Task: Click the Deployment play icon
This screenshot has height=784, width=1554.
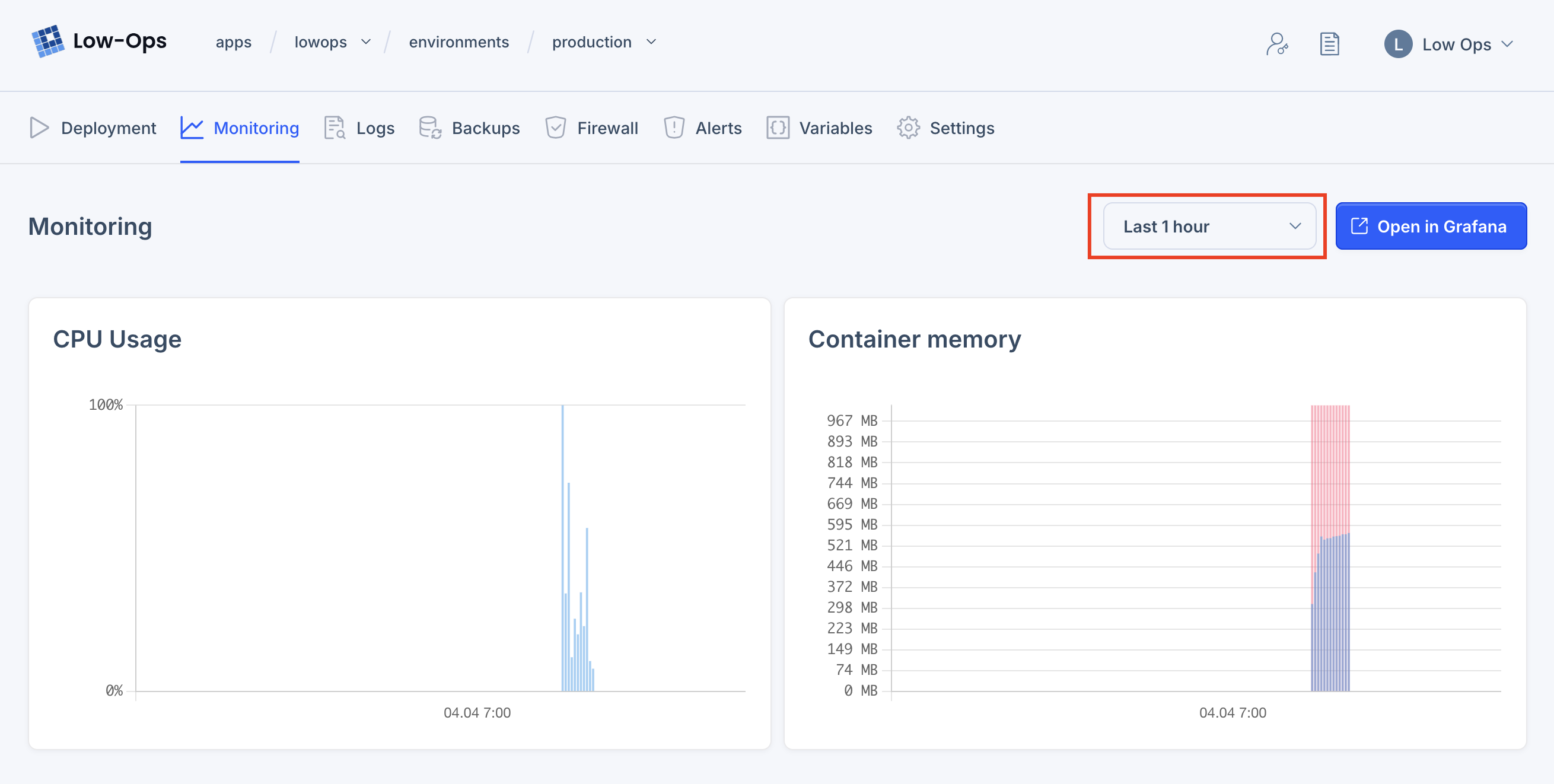Action: tap(39, 128)
